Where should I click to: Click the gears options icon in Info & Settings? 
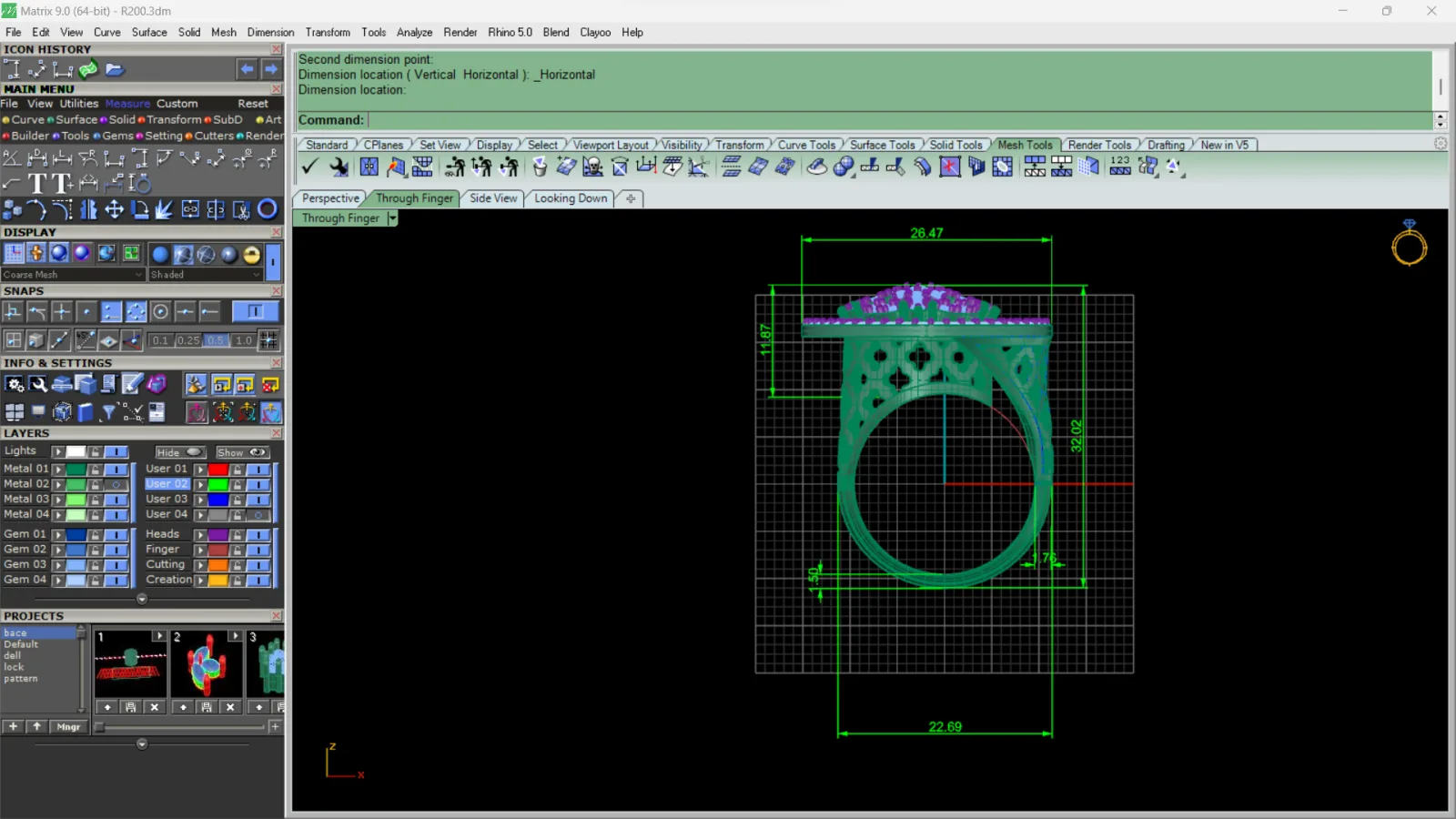(x=14, y=384)
